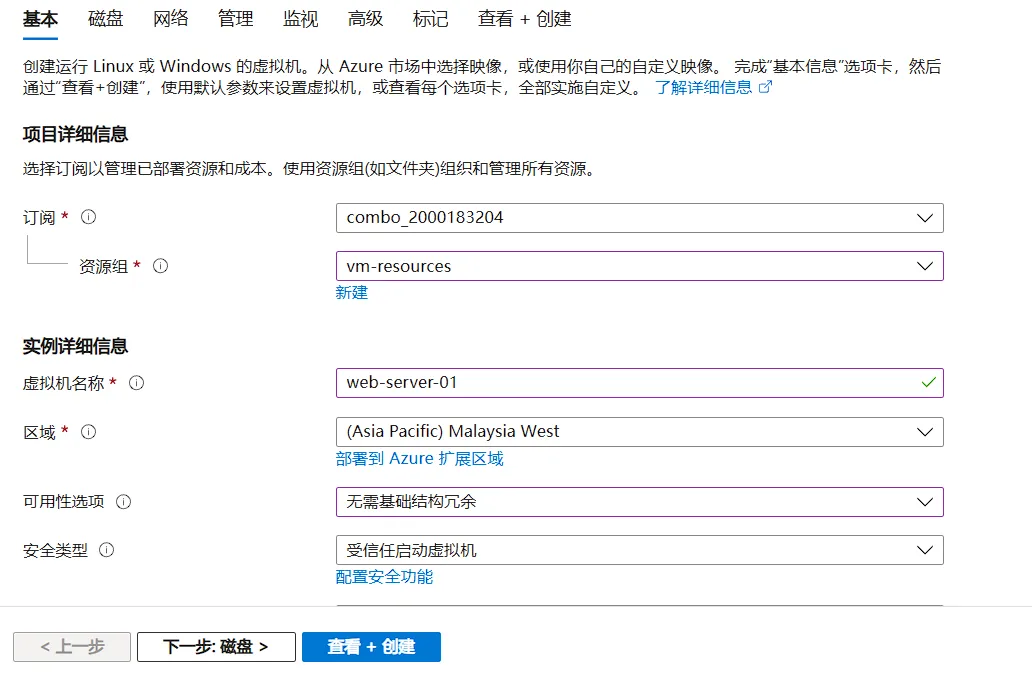Click the info icon next to 区域
Viewport: 1032px width, 673px height.
90,433
